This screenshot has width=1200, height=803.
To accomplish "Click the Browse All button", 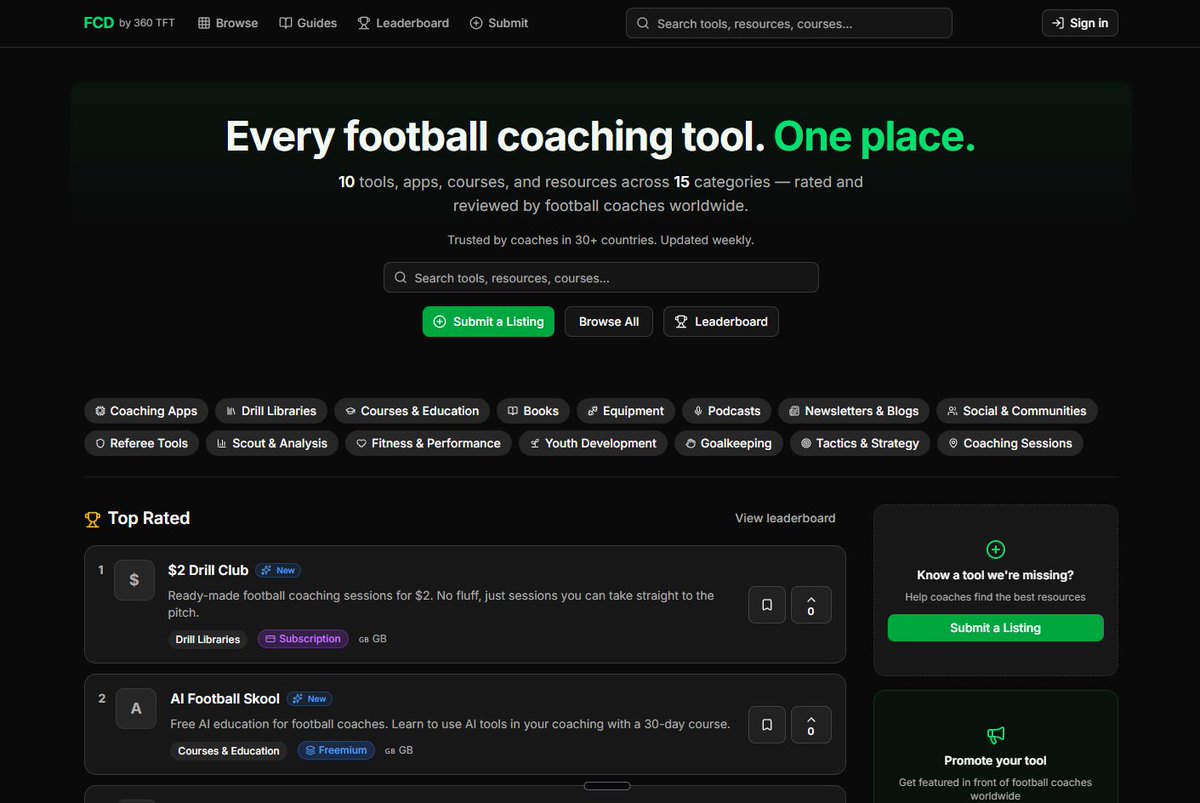I will [609, 322].
